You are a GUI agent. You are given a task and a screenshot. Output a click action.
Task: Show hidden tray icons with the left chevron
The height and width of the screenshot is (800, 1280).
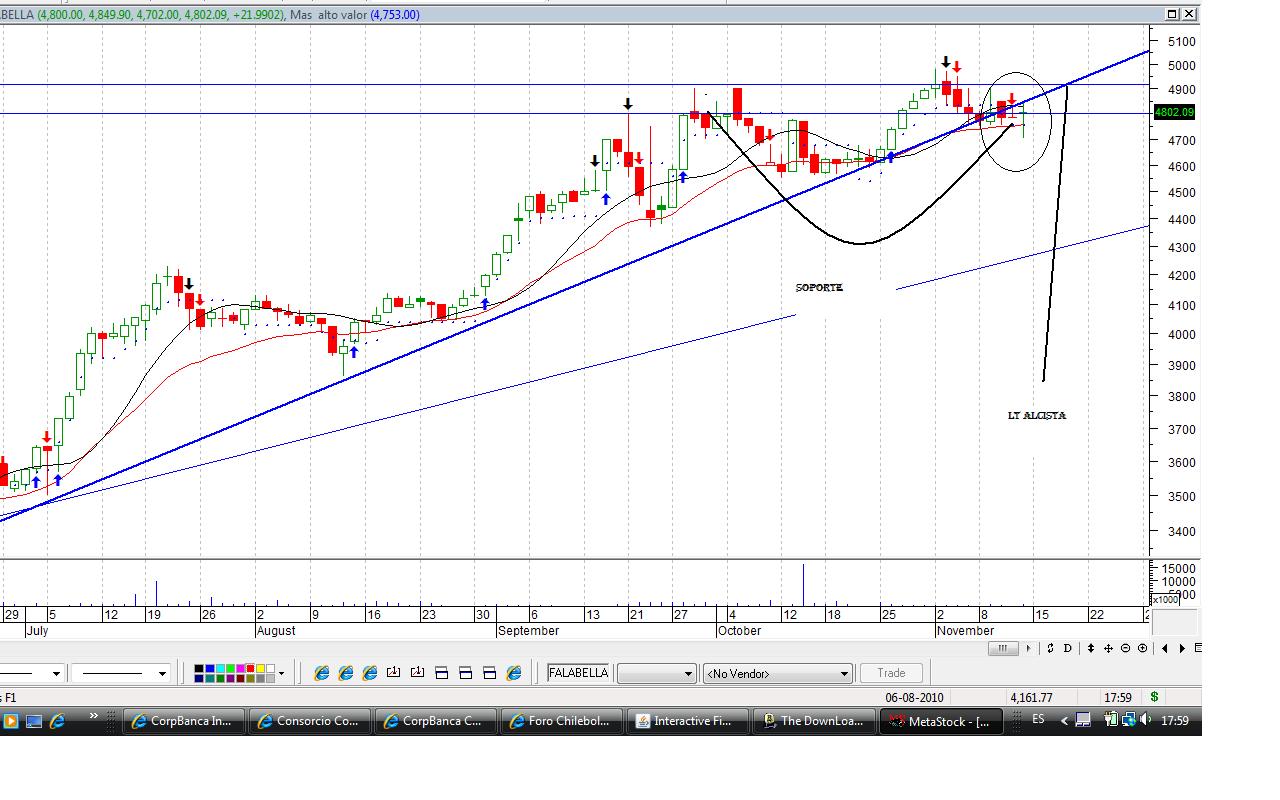(1064, 720)
